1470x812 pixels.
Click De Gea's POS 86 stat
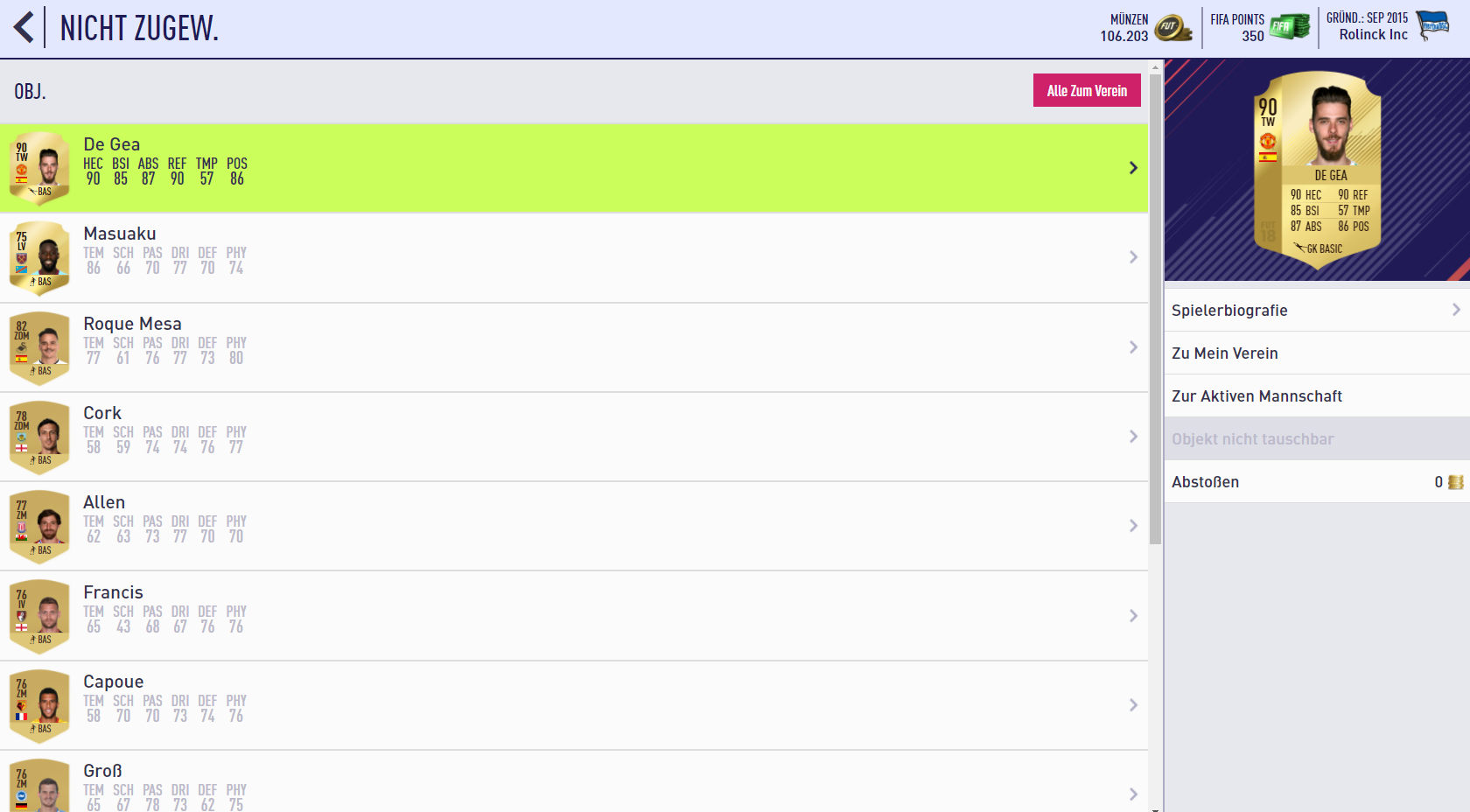(x=237, y=171)
